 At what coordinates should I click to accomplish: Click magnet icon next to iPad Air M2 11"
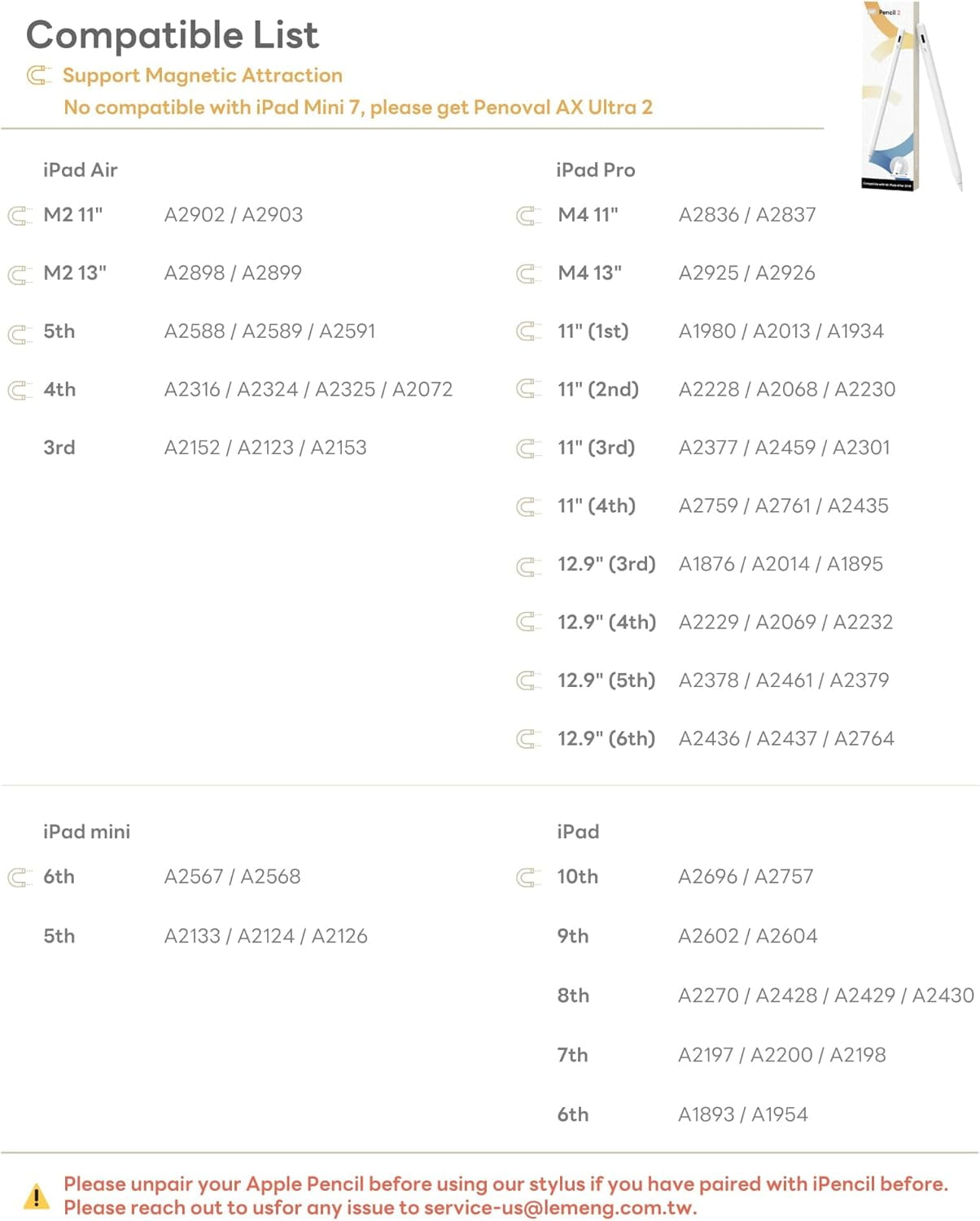(20, 216)
